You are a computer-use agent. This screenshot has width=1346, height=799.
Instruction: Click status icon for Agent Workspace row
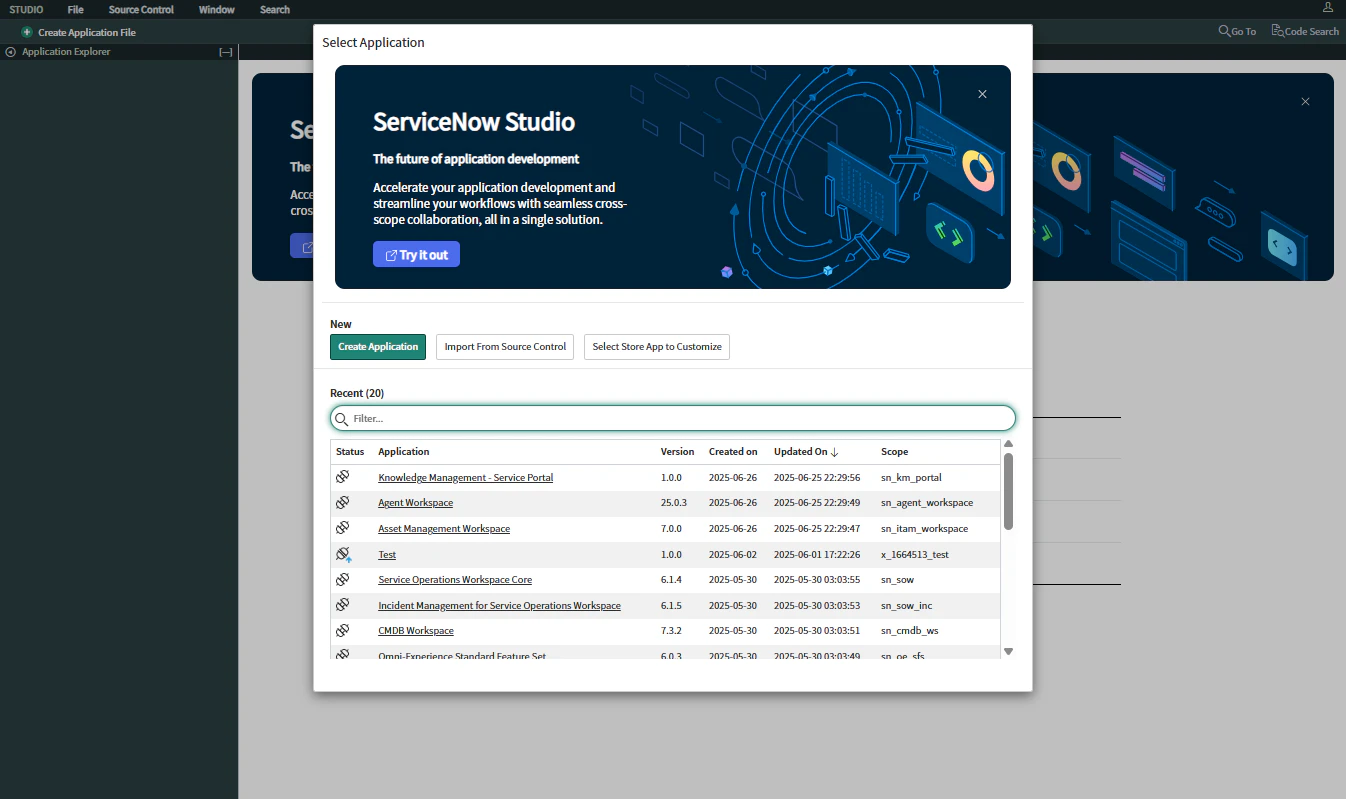[342, 502]
